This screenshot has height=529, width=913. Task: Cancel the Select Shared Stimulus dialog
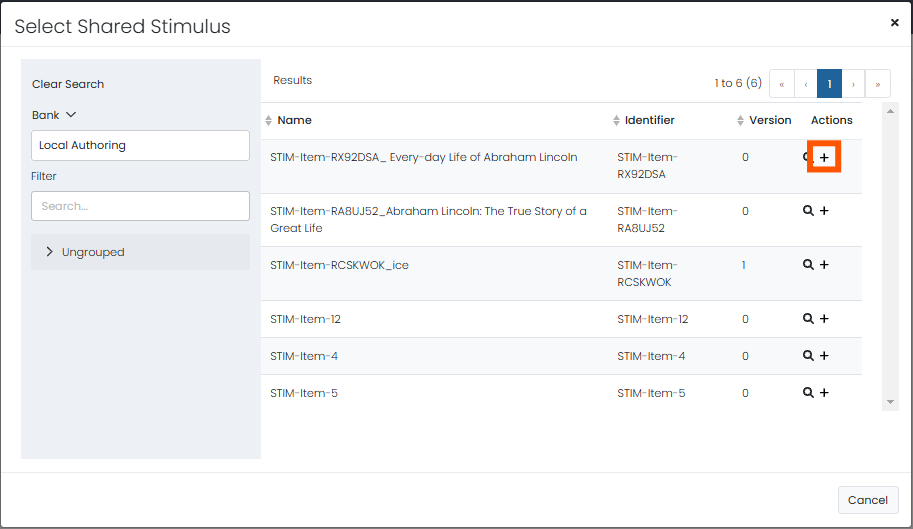(x=868, y=500)
